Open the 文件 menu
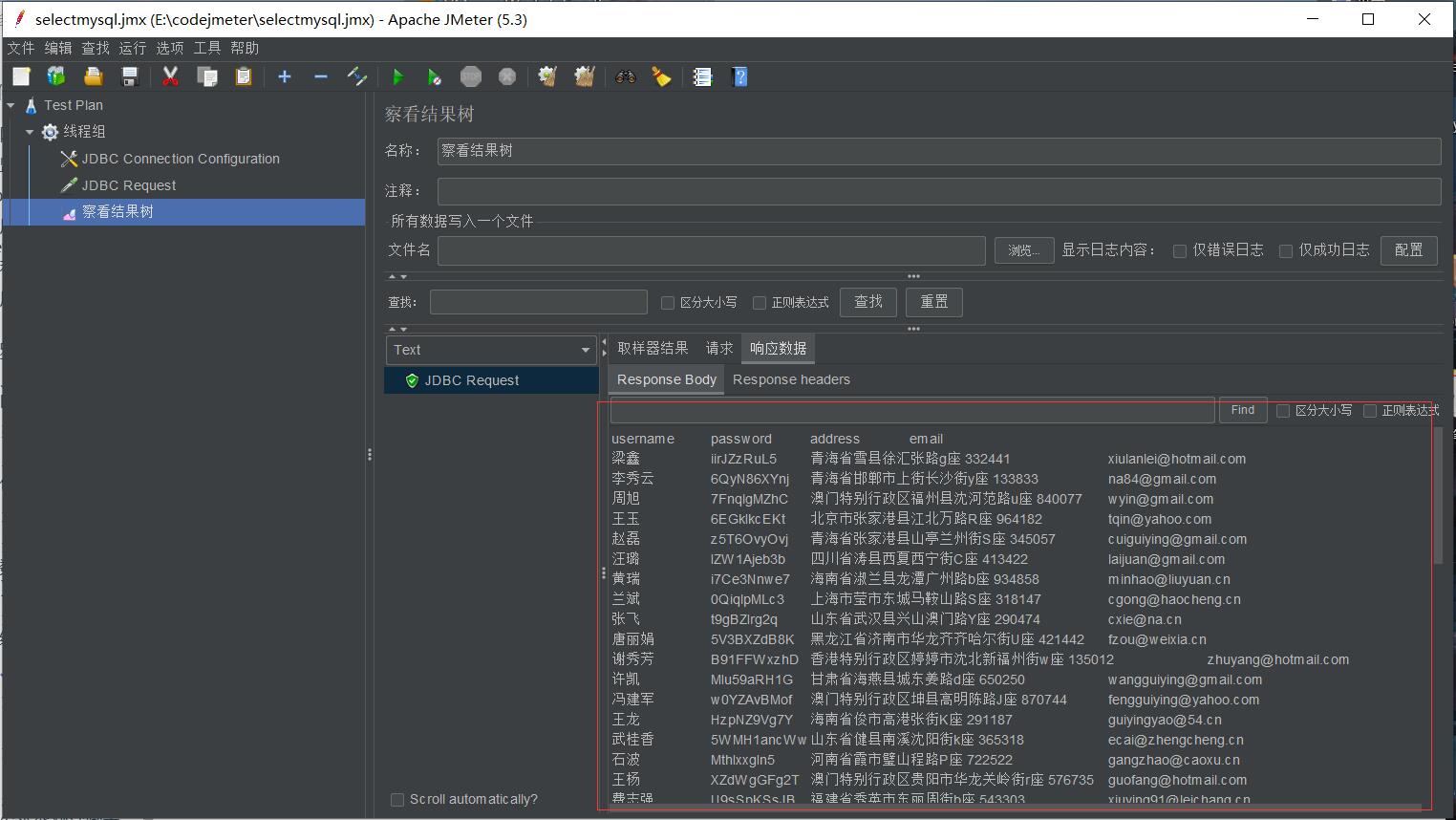 (21, 48)
